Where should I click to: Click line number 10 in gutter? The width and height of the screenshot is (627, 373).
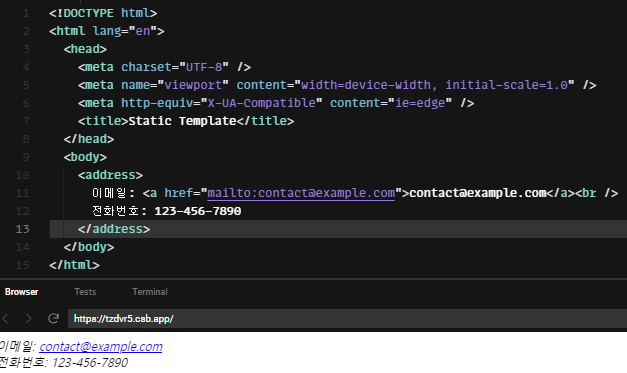22,175
